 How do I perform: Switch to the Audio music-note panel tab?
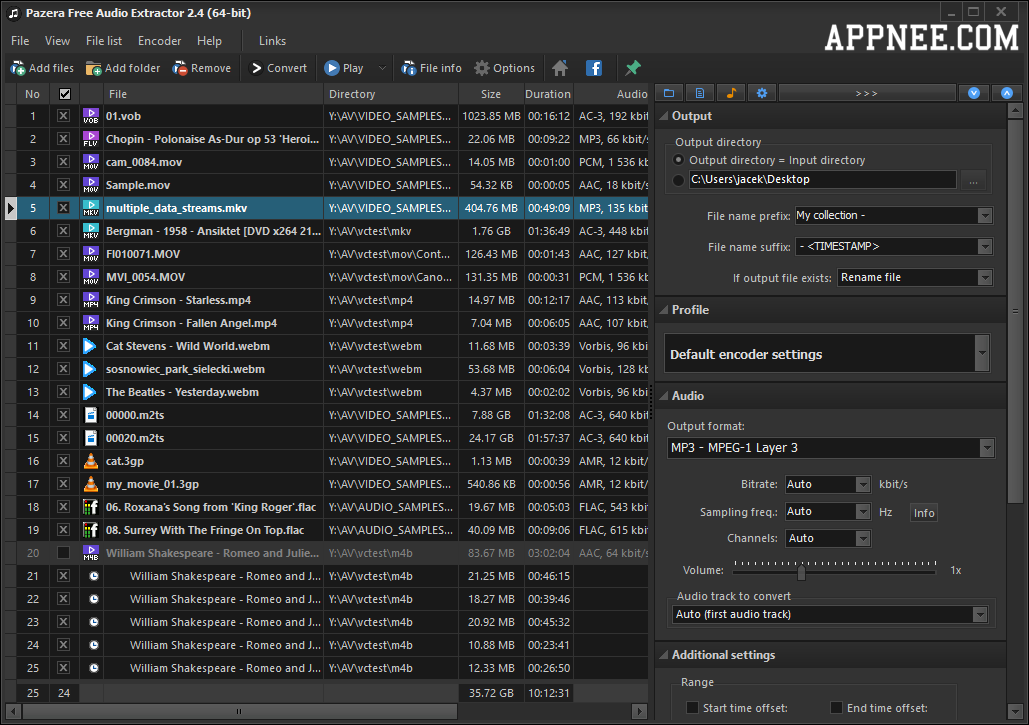coord(730,93)
